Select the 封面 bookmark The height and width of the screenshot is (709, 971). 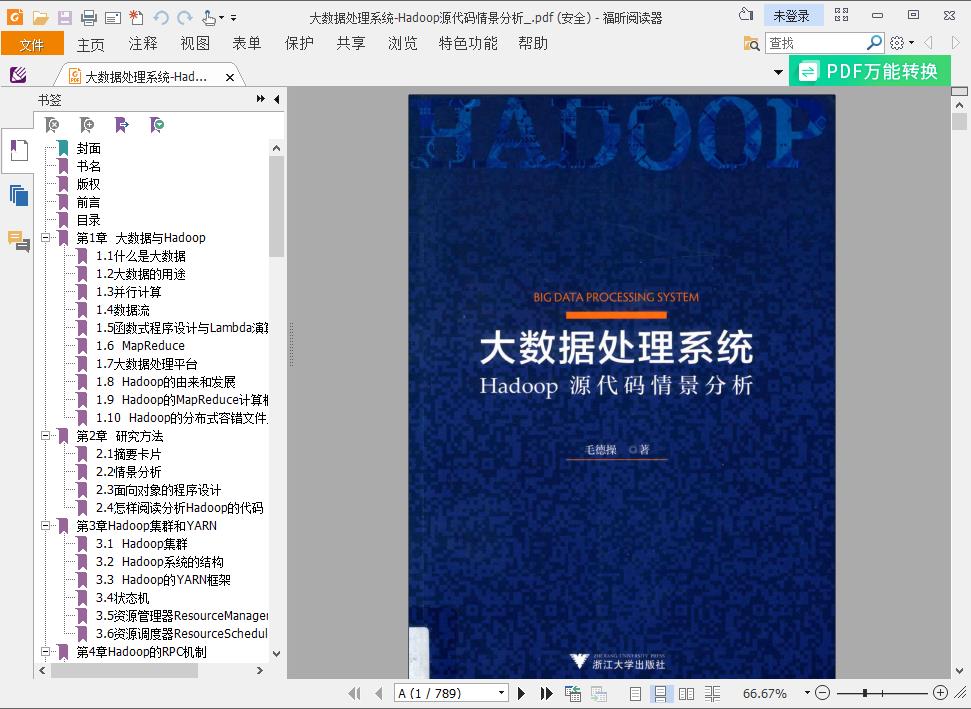(x=89, y=148)
